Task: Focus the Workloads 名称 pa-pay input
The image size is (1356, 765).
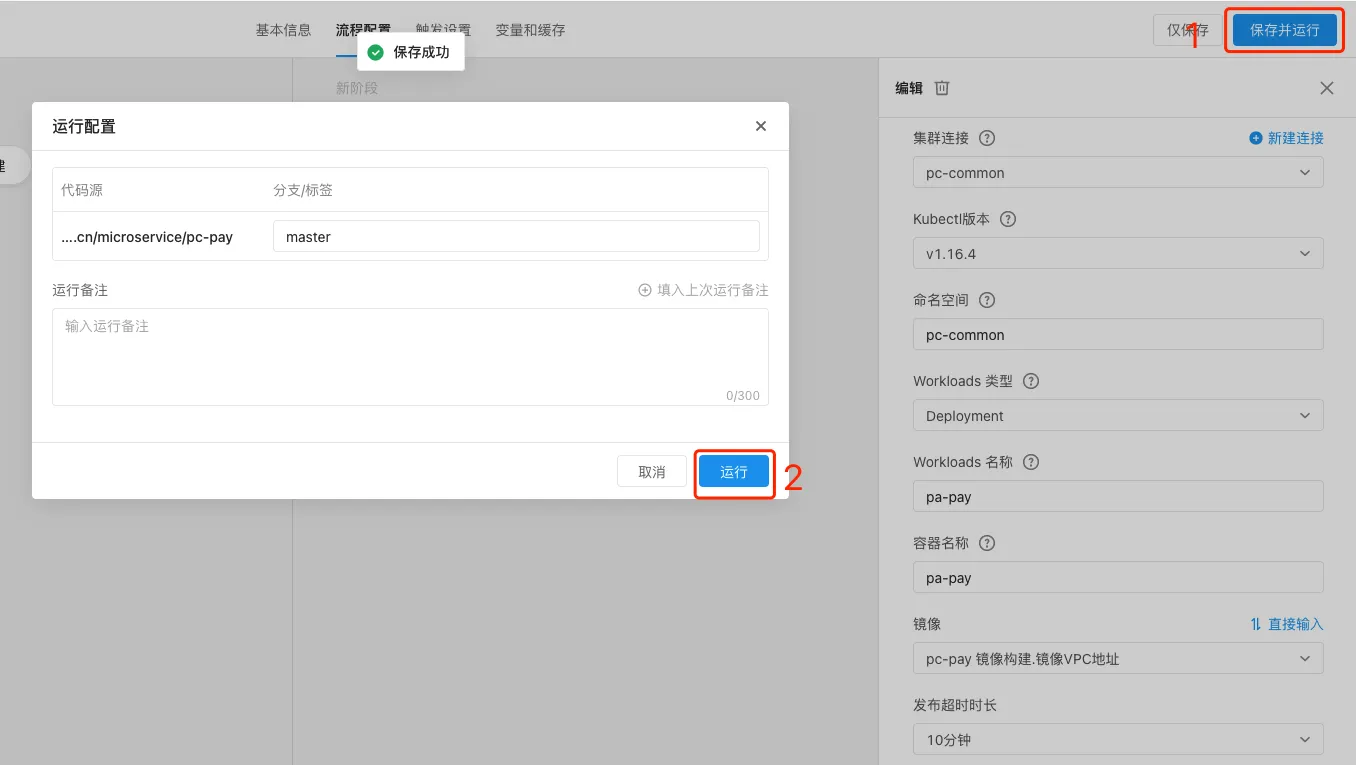Action: (1118, 497)
